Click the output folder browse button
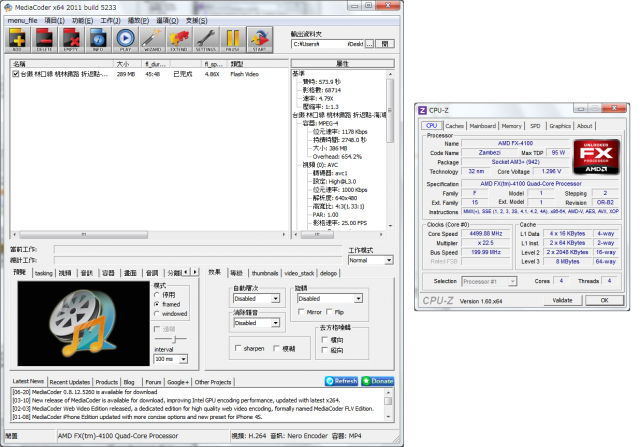Viewport: 640px width, 447px height. pyautogui.click(x=369, y=44)
